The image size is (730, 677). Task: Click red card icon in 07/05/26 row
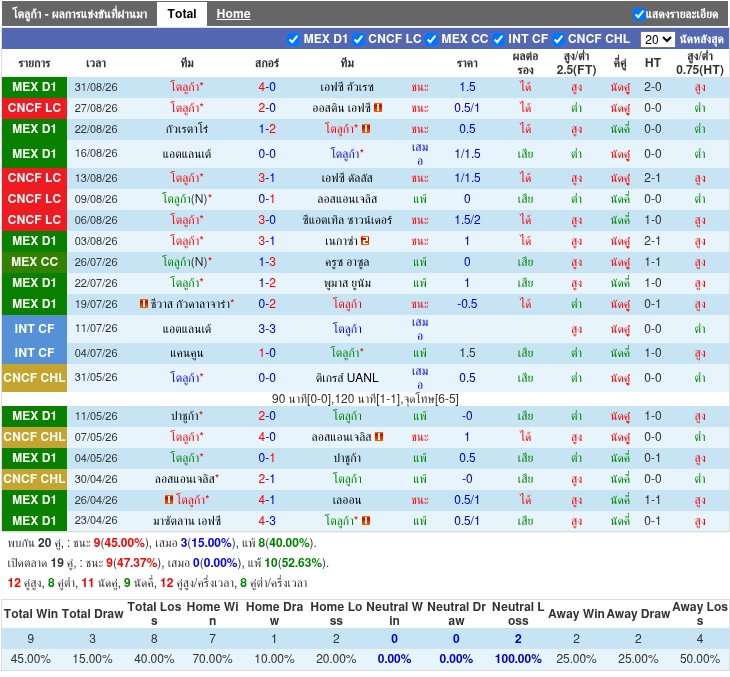click(x=379, y=437)
